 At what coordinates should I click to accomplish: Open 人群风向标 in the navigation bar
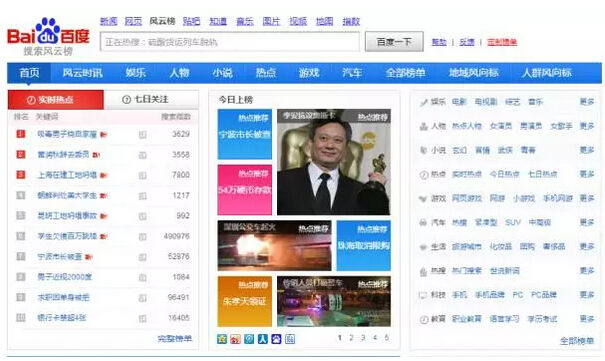tap(546, 73)
